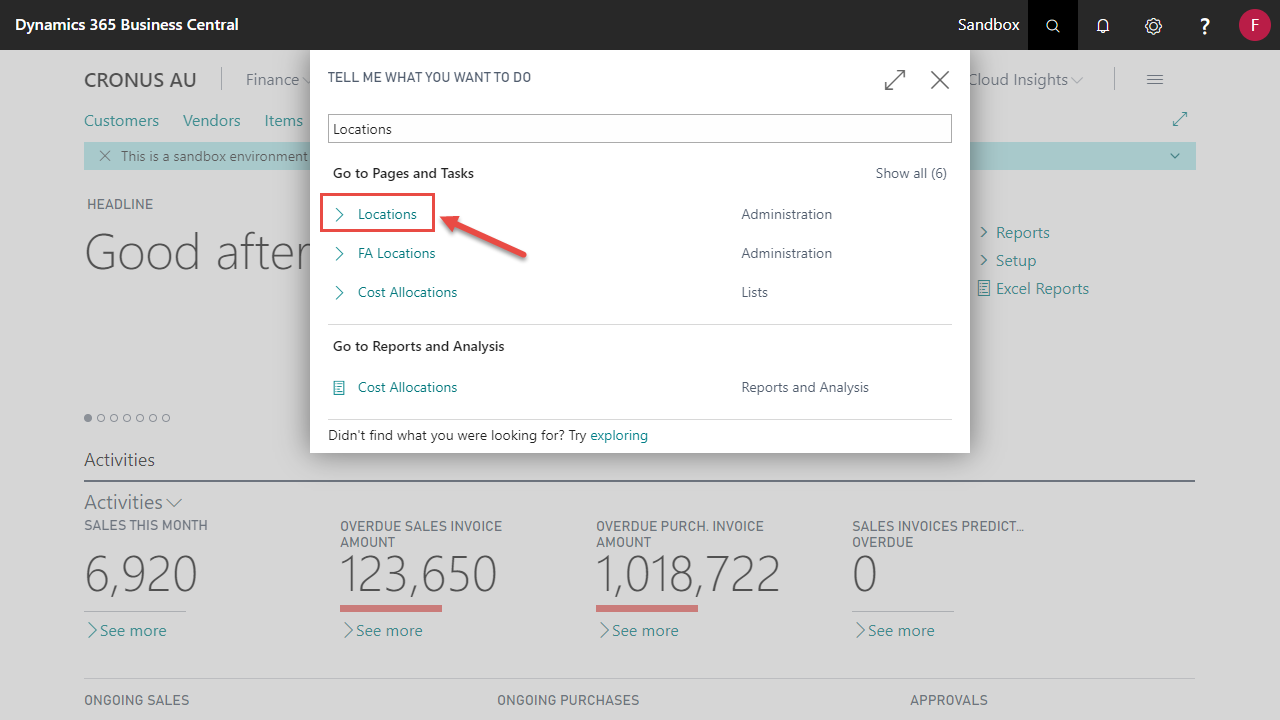Open the Cost Allocations report result
This screenshot has width=1280, height=720.
[x=407, y=387]
